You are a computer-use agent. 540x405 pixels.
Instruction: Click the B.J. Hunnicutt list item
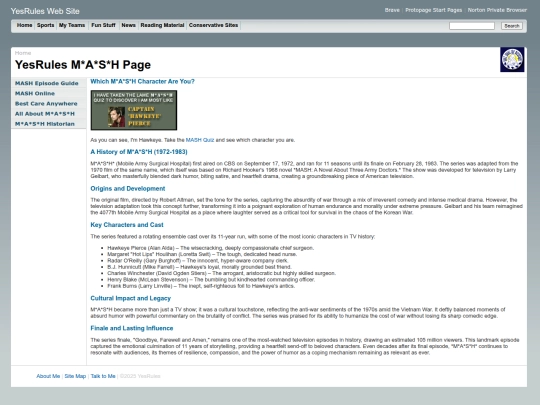[x=199, y=267]
